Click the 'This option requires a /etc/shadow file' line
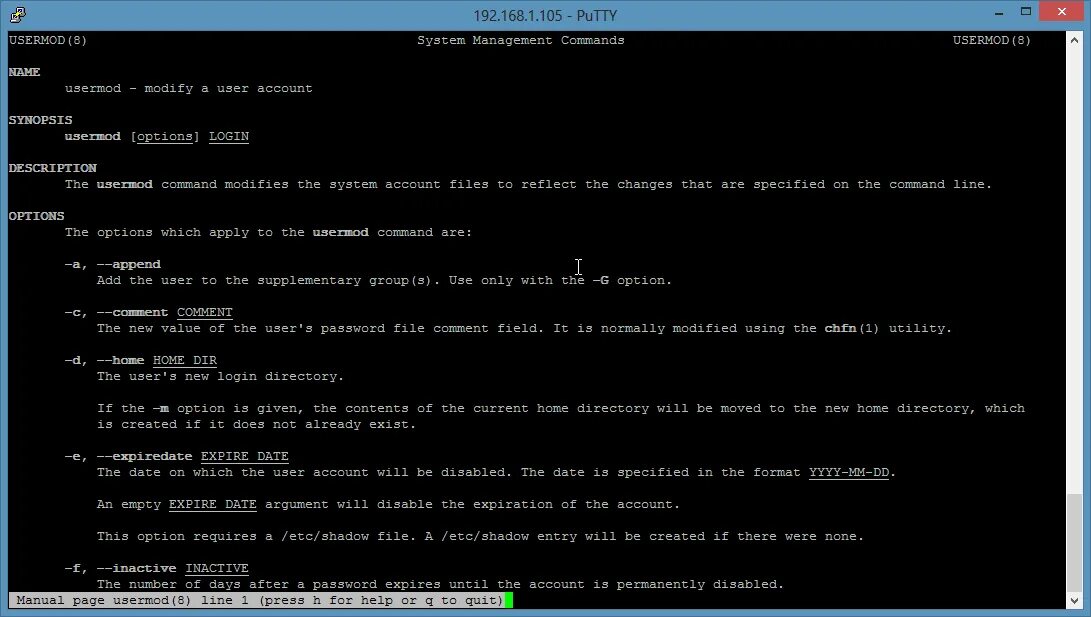The height and width of the screenshot is (617, 1091). (480, 536)
